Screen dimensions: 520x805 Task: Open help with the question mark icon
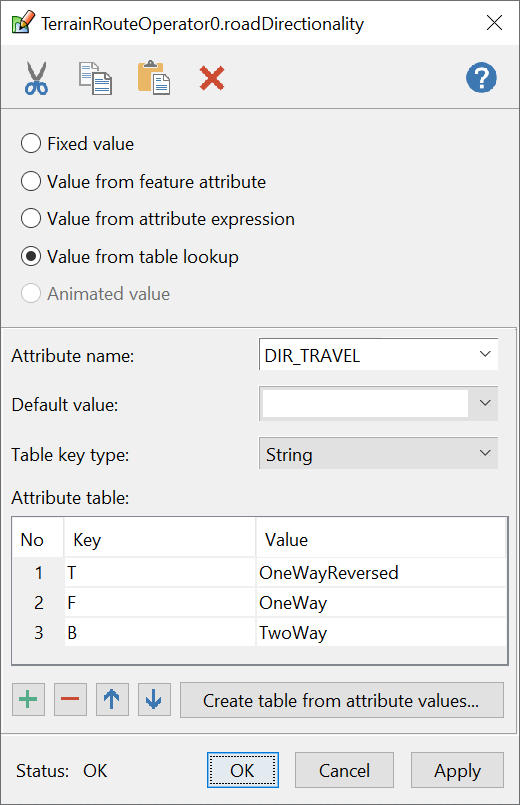coord(481,78)
